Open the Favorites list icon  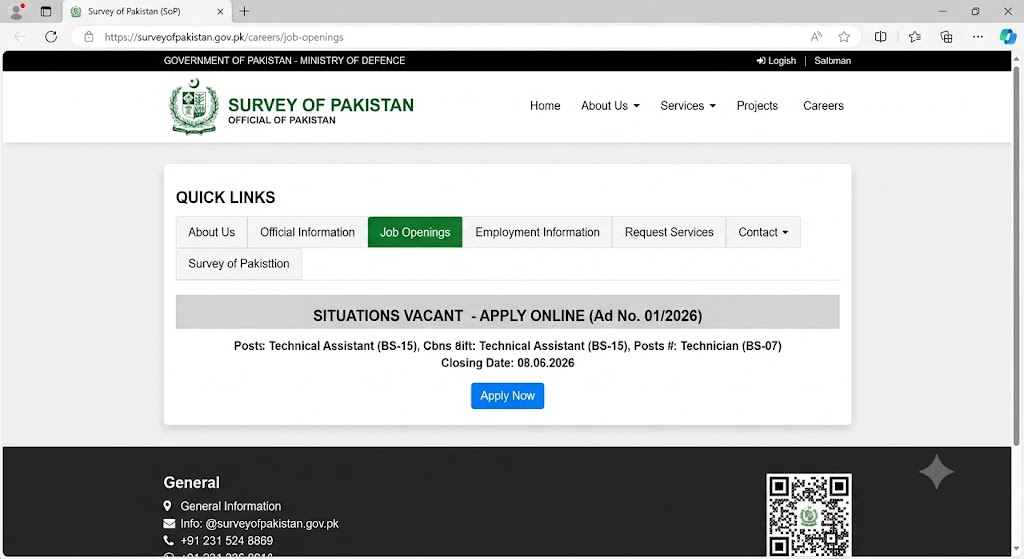click(x=914, y=37)
